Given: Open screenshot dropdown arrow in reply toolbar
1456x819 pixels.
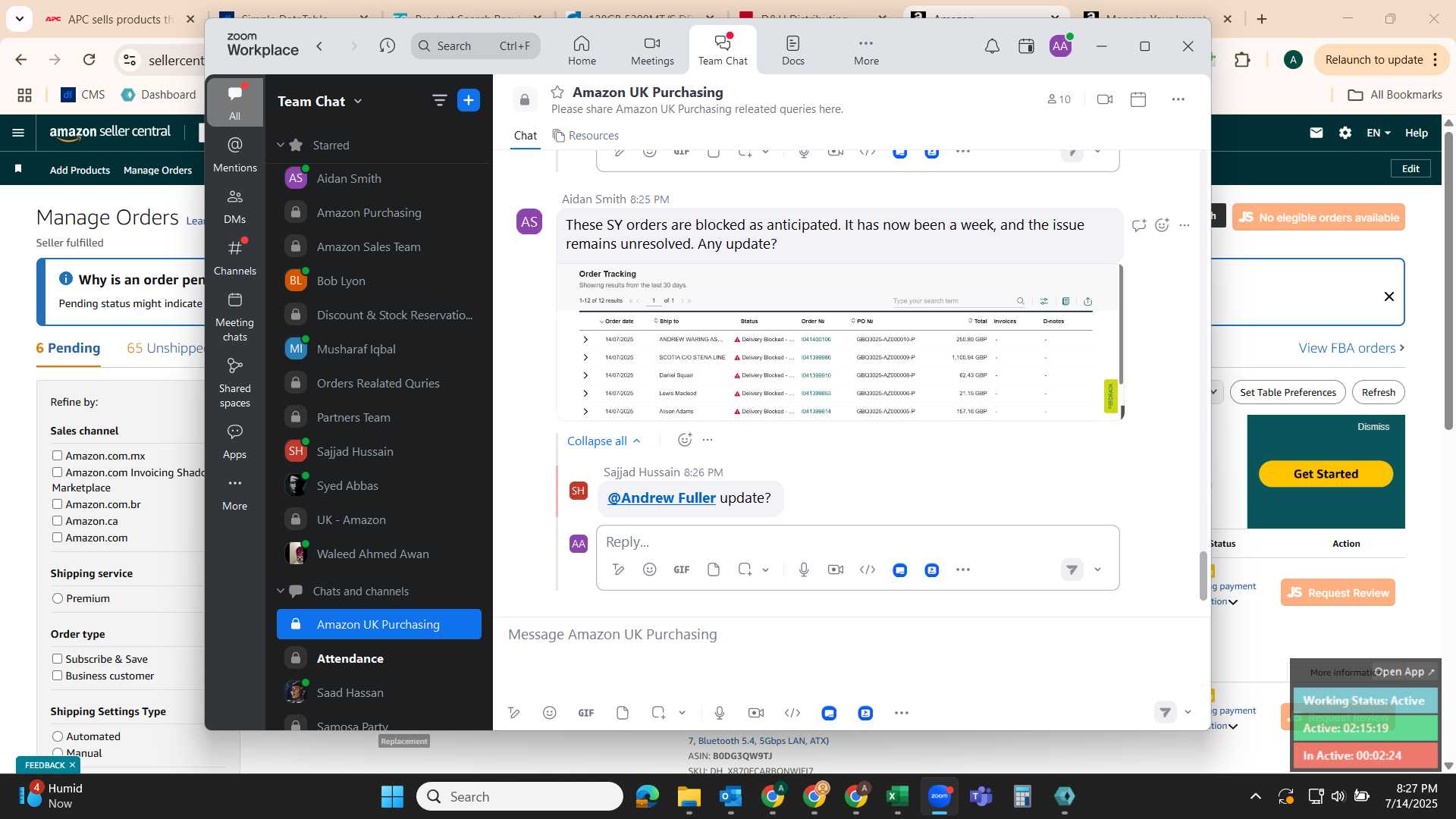Looking at the screenshot, I should [x=766, y=570].
